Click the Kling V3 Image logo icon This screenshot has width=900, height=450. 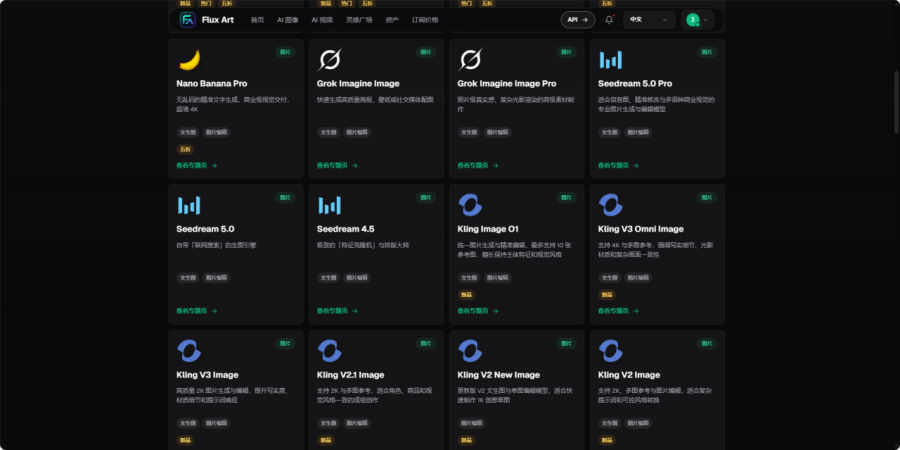pyautogui.click(x=189, y=351)
